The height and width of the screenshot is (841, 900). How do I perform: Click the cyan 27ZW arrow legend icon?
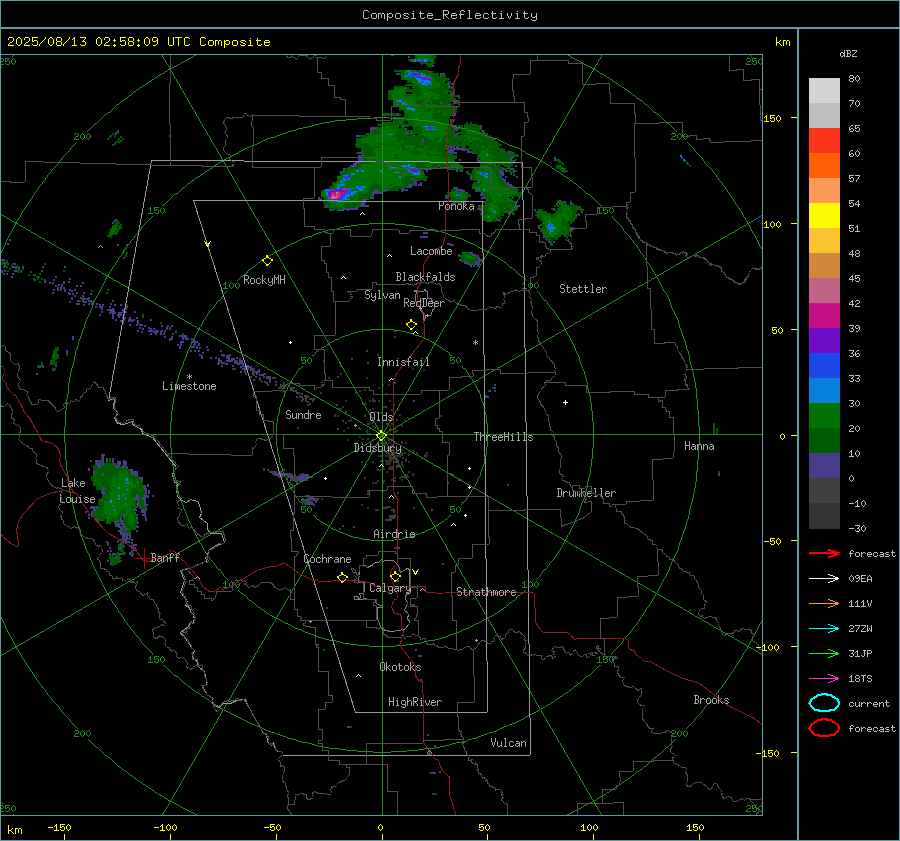(824, 629)
